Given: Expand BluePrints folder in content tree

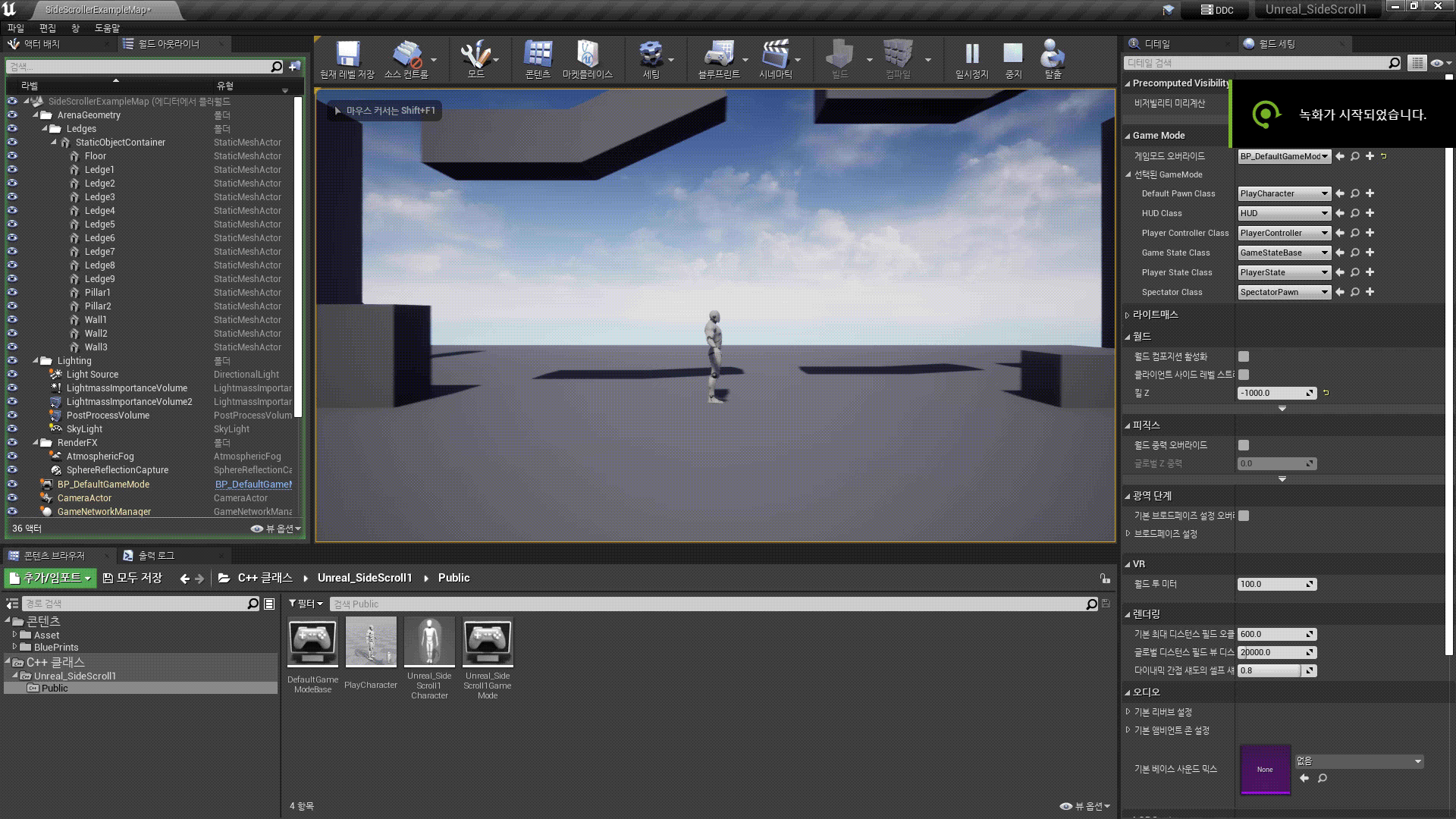Looking at the screenshot, I should point(14,647).
